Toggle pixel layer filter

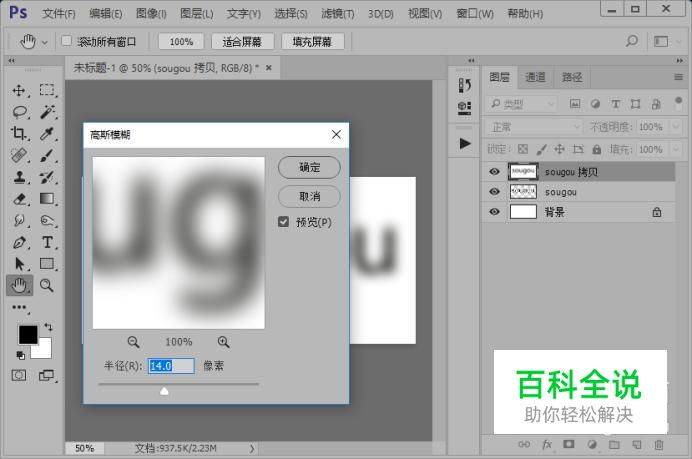pyautogui.click(x=575, y=104)
